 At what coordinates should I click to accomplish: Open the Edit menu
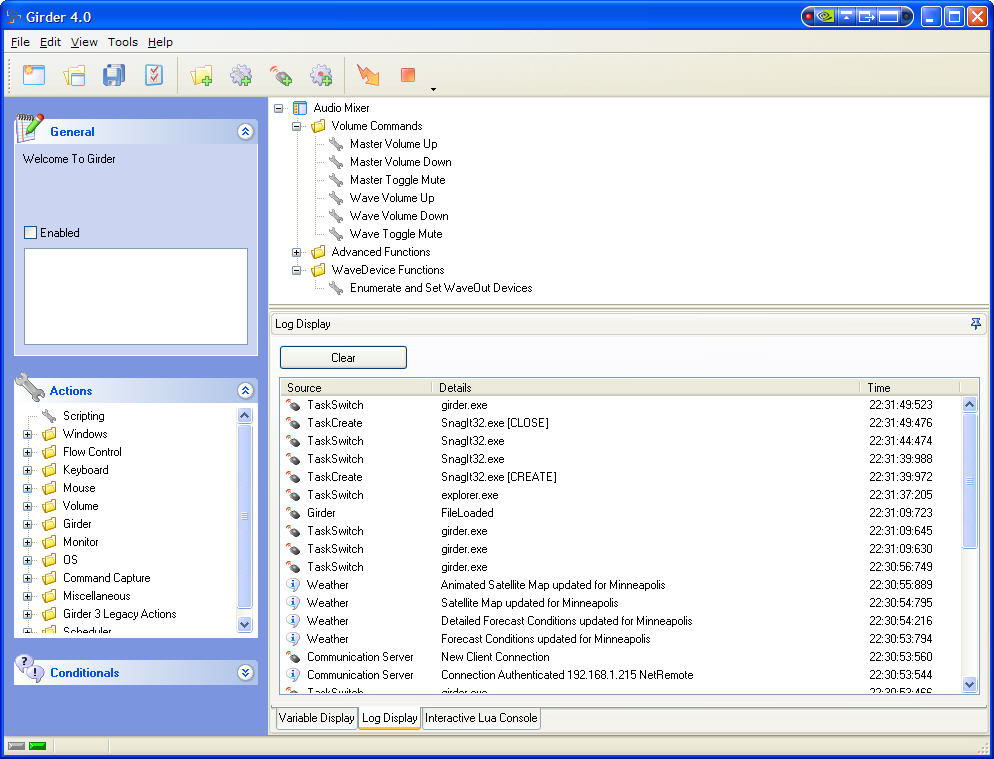click(50, 42)
